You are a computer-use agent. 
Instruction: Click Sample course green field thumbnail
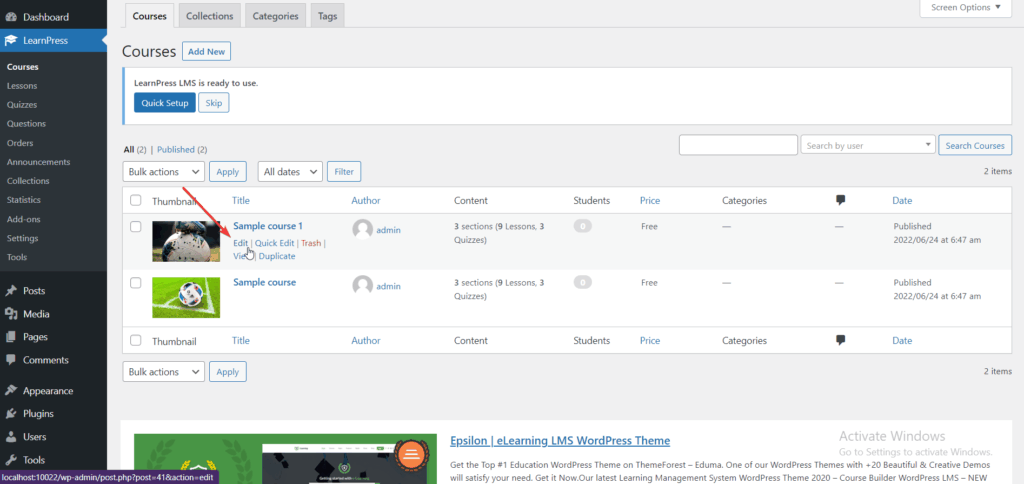click(x=186, y=297)
